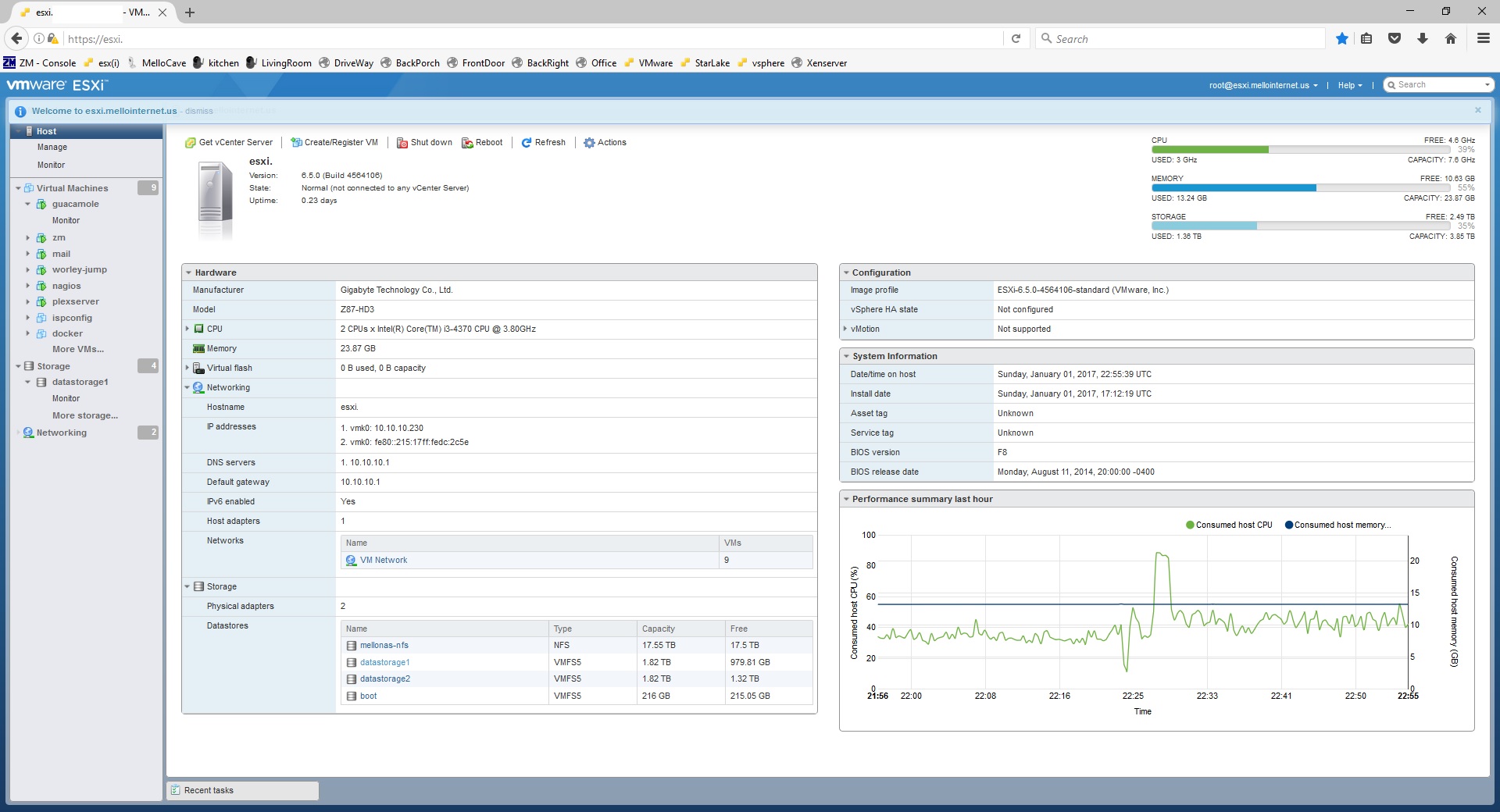This screenshot has height=812, width=1500.
Task: Click the browser URL address bar
Action: [x=531, y=38]
